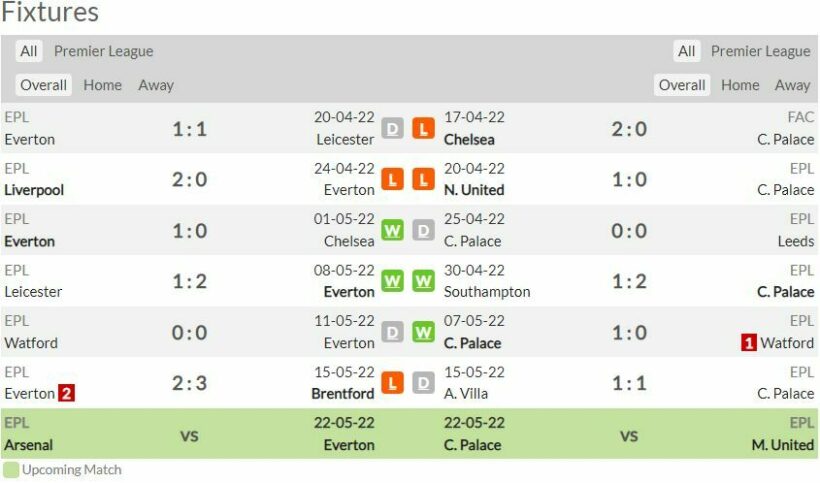820x483 pixels.
Task: Click Everton's red card indicator showing 2
Action: click(x=66, y=394)
